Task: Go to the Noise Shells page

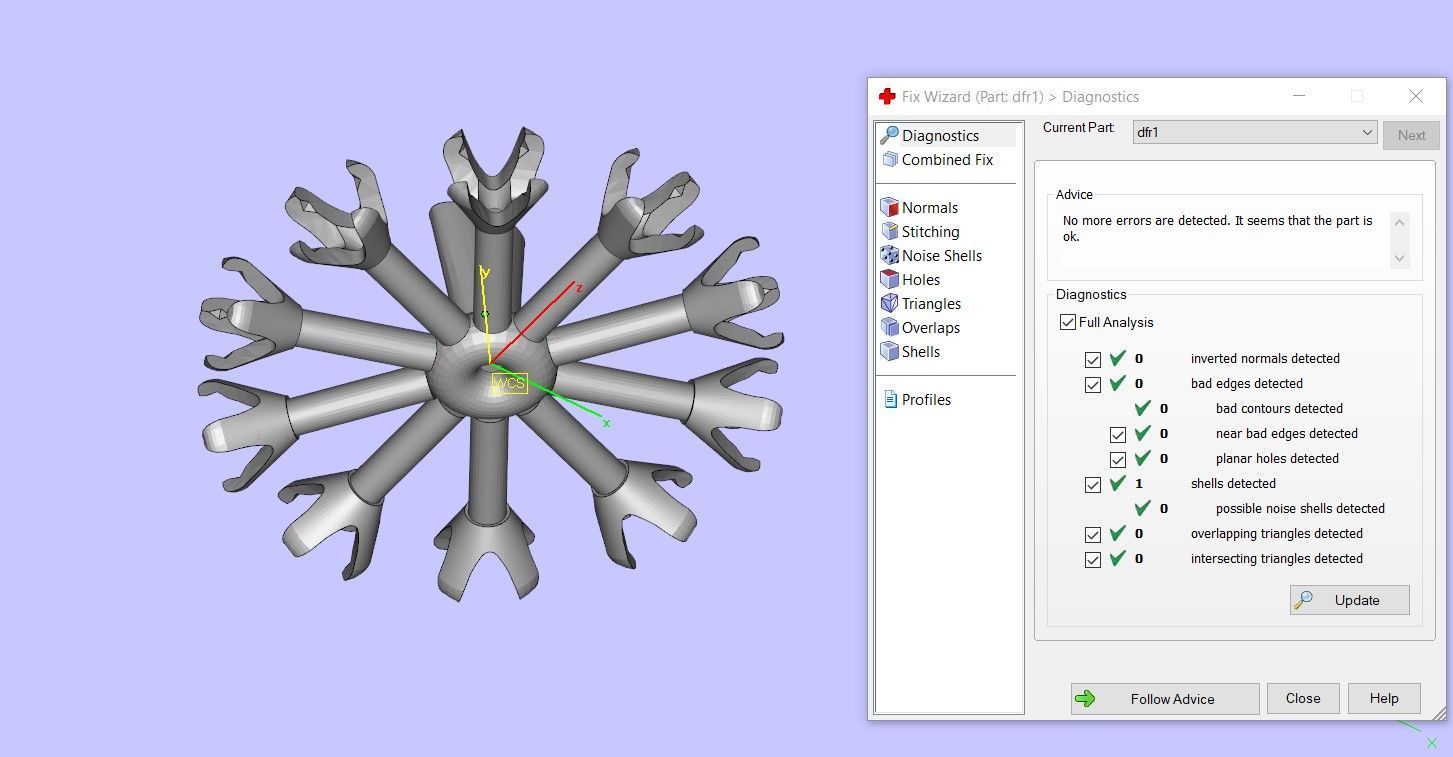Action: tap(941, 255)
